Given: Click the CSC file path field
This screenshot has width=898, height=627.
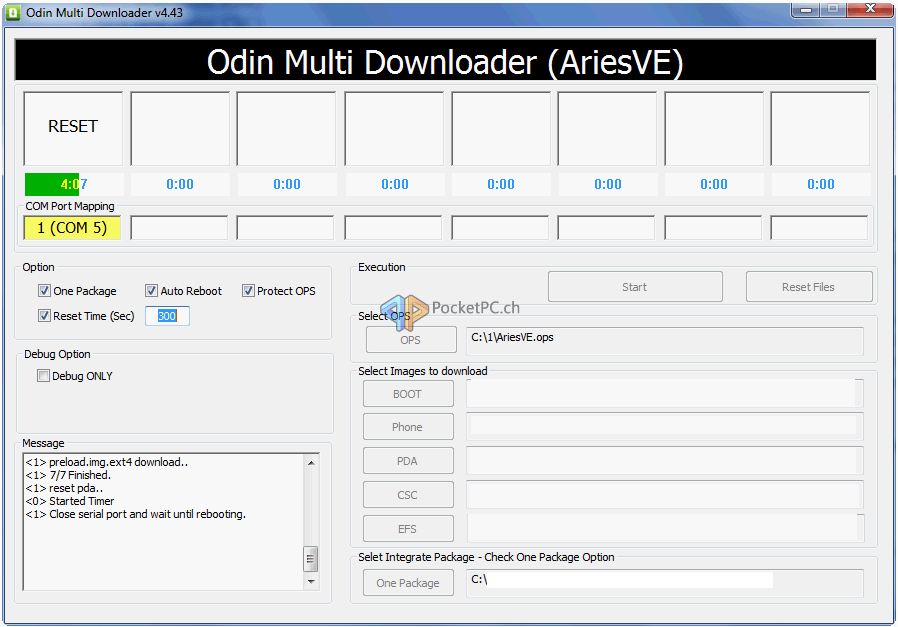Looking at the screenshot, I should 665,495.
